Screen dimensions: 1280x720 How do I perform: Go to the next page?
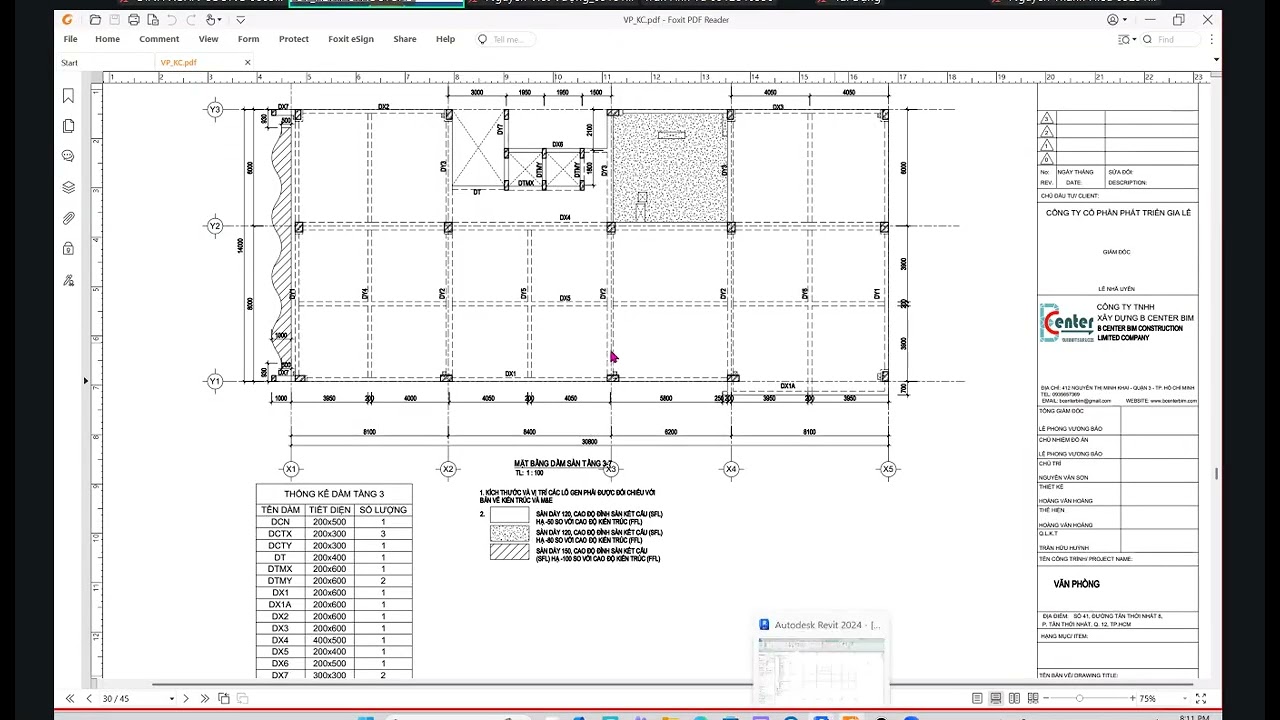187,698
